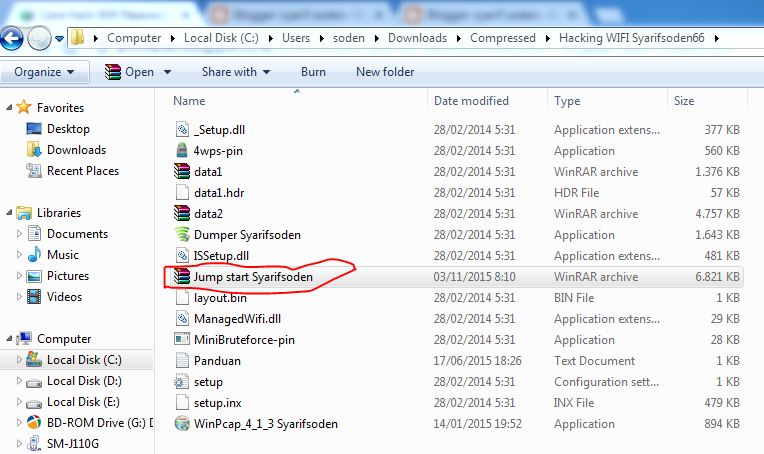Click the _Setup.dll file icon
The image size is (764, 454).
[x=182, y=130]
